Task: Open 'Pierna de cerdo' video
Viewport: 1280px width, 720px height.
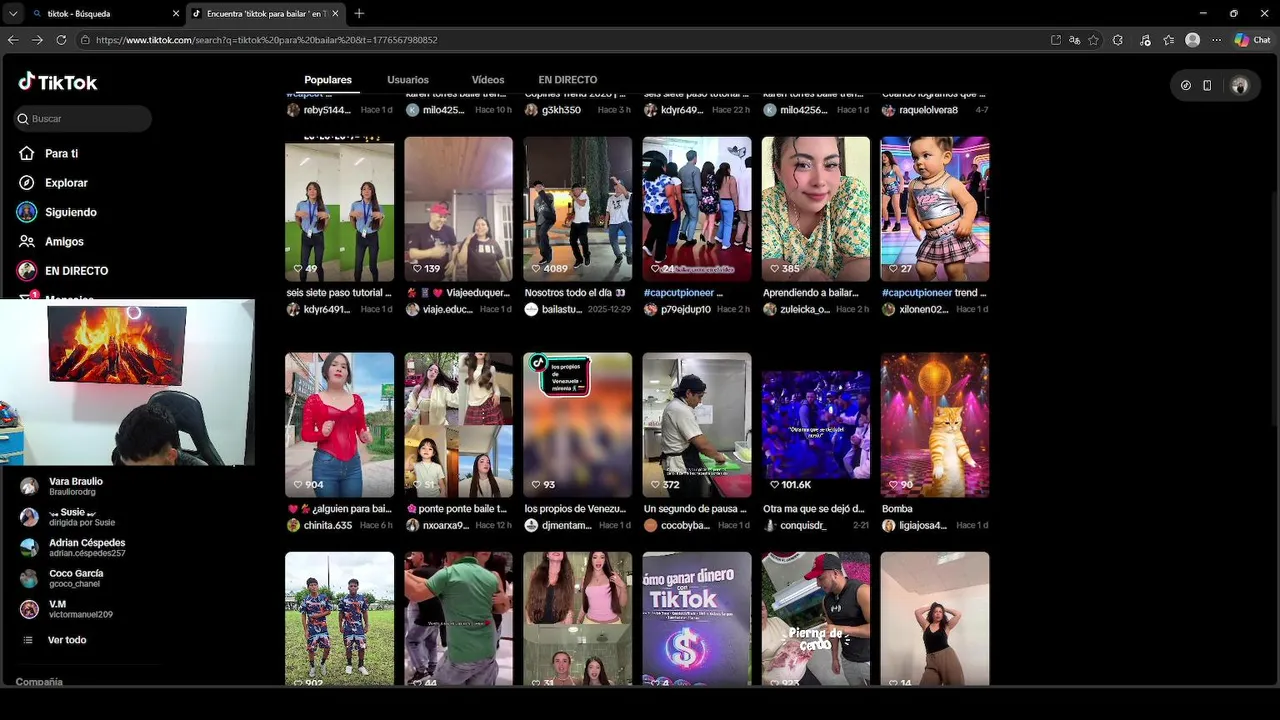Action: pyautogui.click(x=816, y=619)
